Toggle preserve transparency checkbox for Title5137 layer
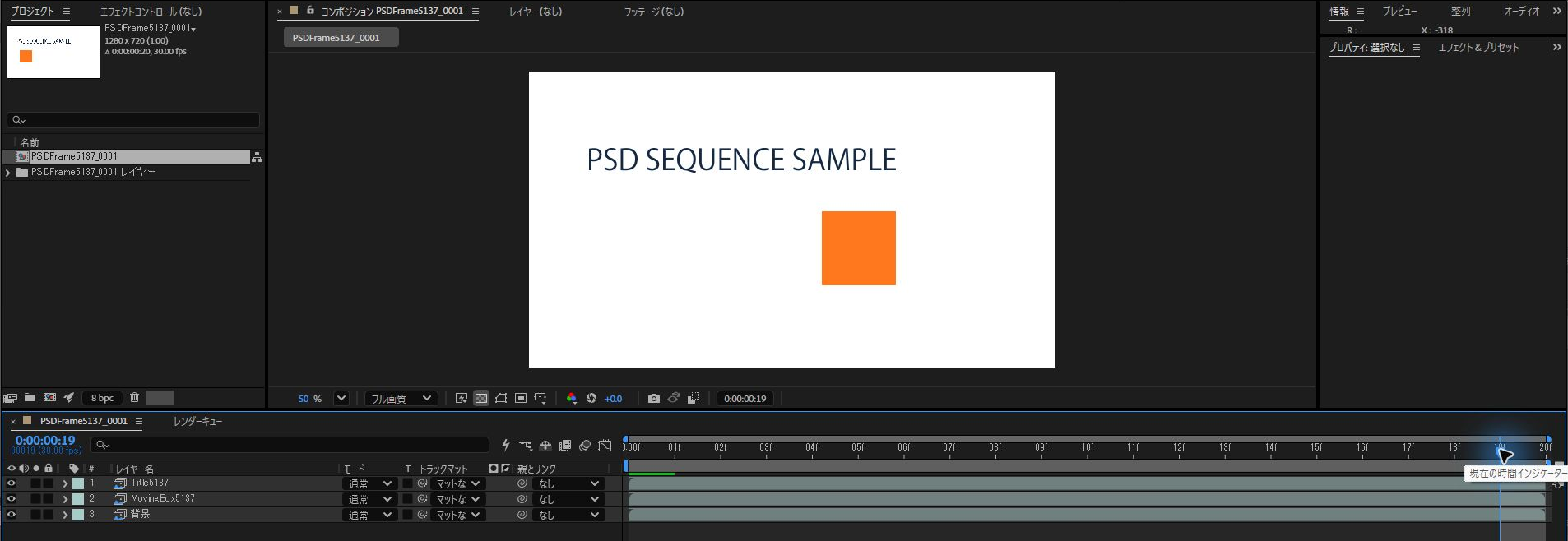 407,483
